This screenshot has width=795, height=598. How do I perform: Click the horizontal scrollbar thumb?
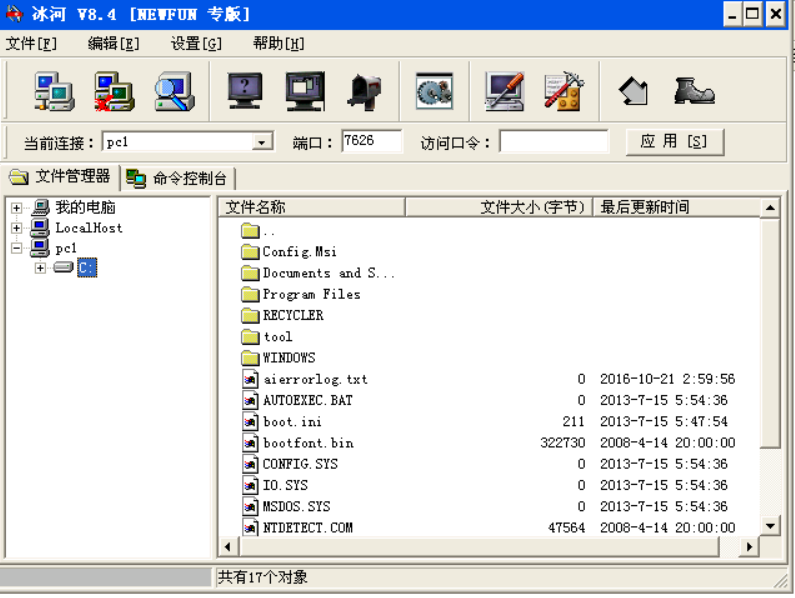(479, 547)
